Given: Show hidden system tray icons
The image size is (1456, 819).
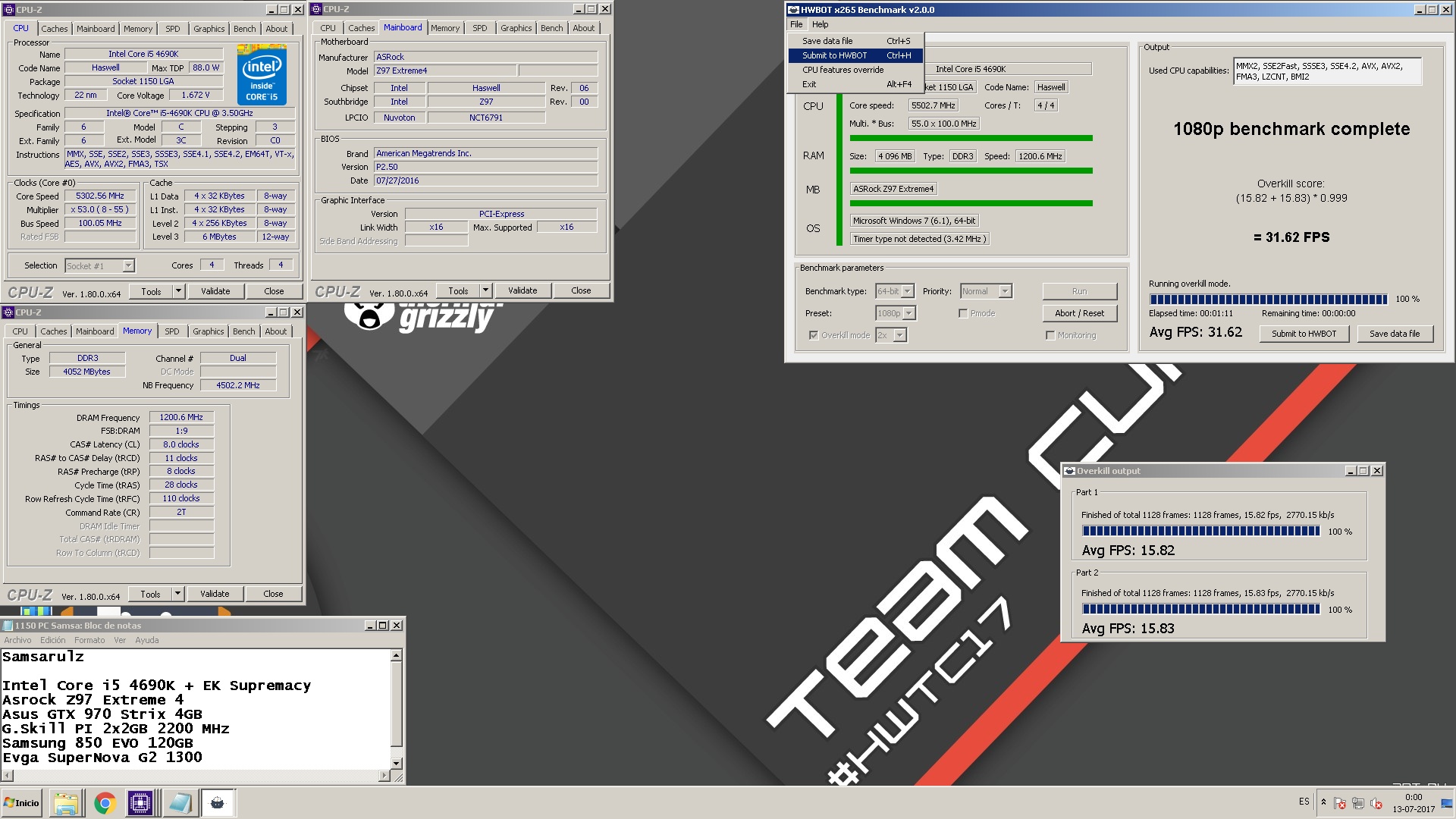Looking at the screenshot, I should tap(1323, 802).
